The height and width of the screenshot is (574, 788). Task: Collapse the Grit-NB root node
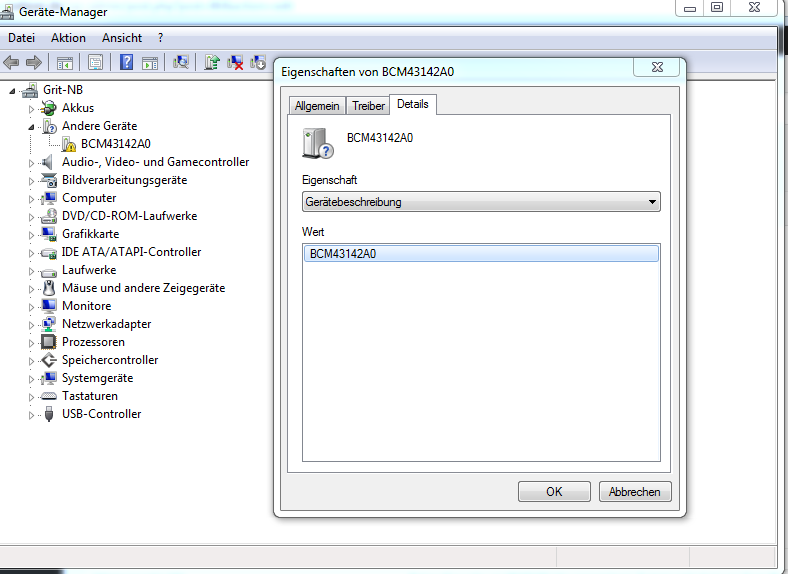coord(13,91)
